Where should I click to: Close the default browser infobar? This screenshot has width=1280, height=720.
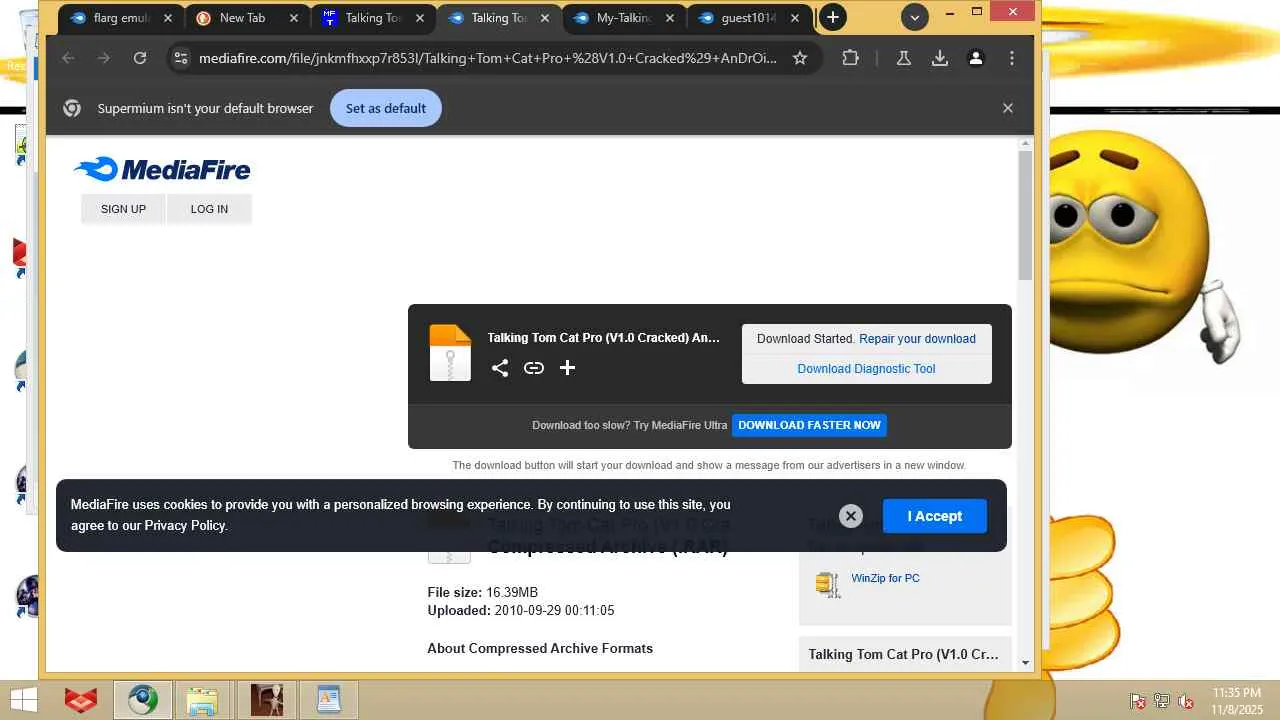pyautogui.click(x=1008, y=108)
